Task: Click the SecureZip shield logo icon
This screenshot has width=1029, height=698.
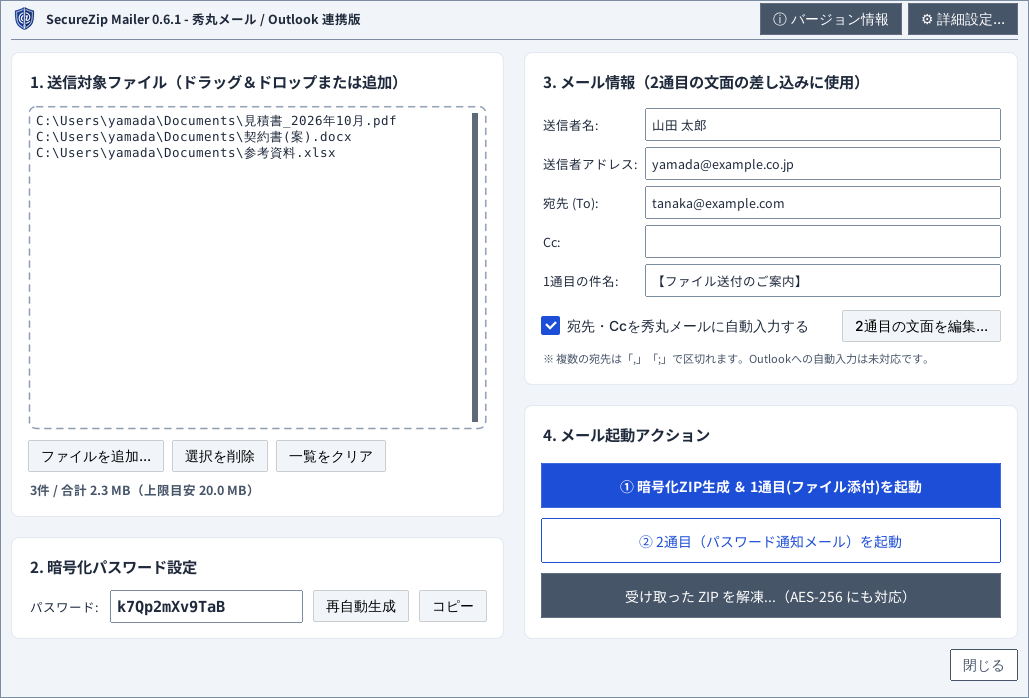Action: 25,19
